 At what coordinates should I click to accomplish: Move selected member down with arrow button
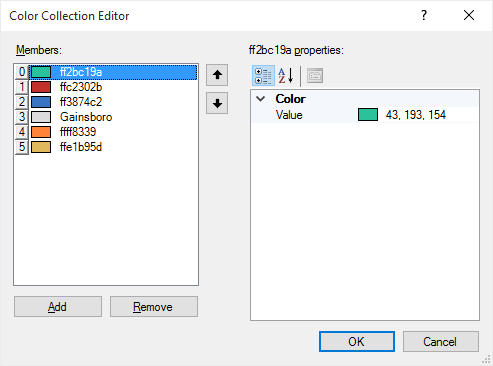pos(217,103)
